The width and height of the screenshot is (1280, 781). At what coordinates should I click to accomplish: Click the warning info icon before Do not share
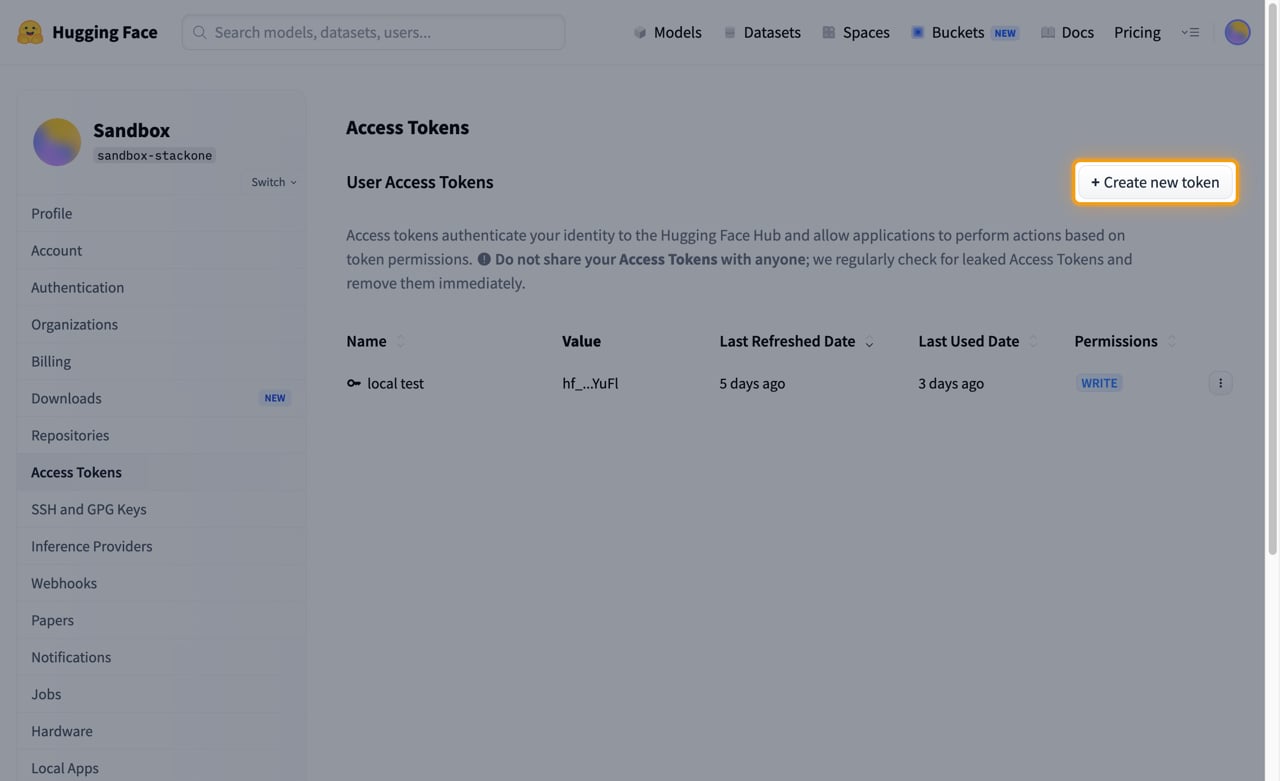click(484, 259)
